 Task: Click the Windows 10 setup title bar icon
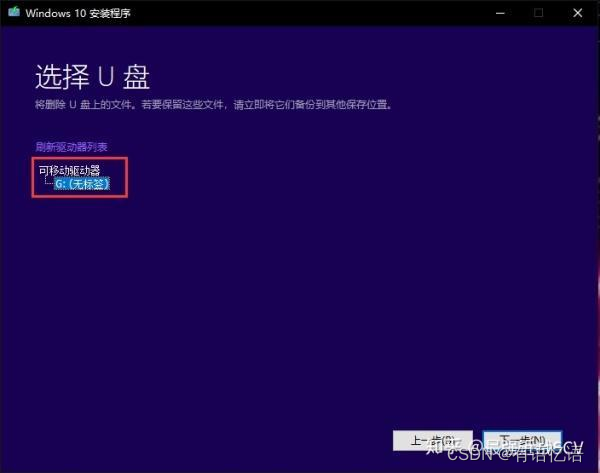14,12
